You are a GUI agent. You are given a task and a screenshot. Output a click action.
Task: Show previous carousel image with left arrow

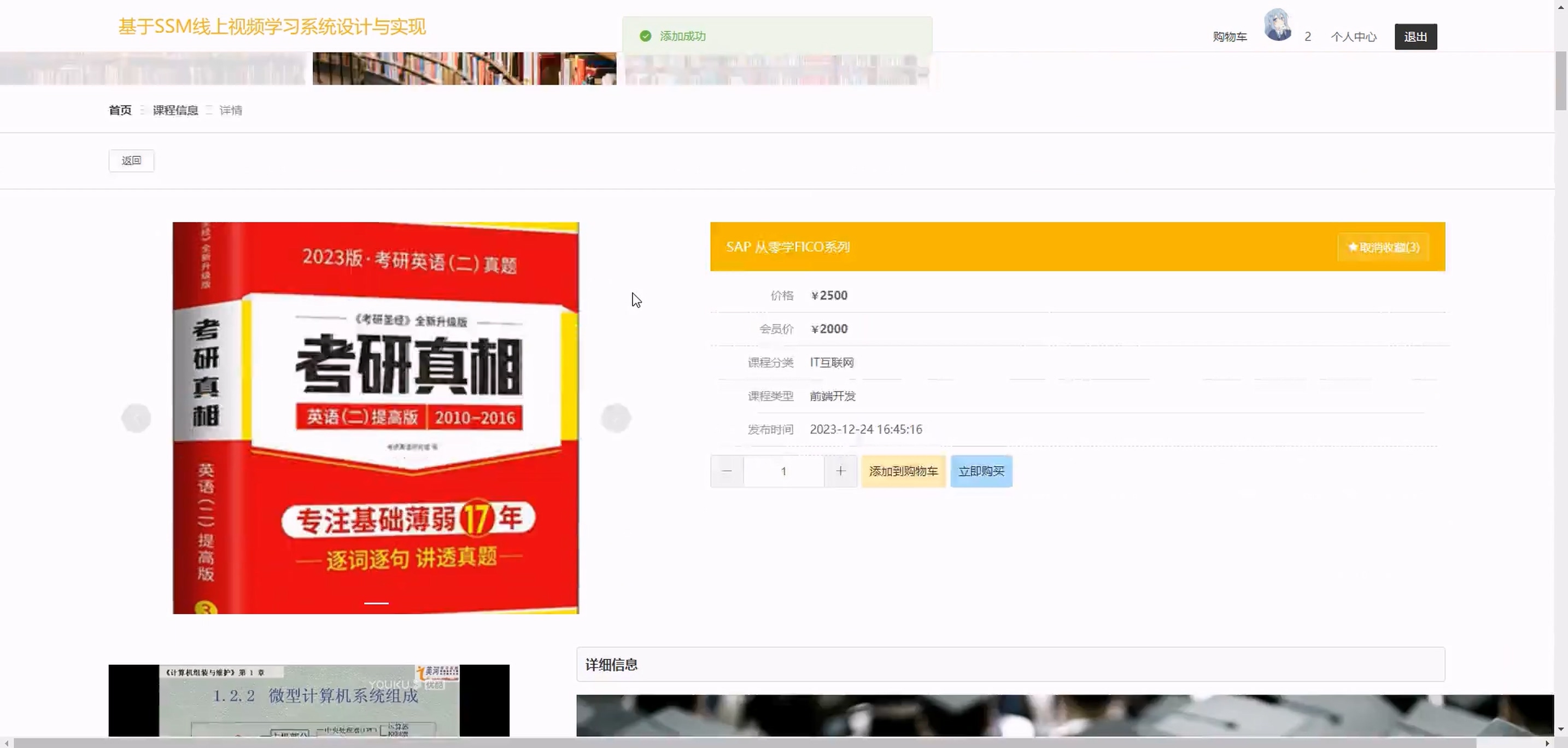point(136,418)
